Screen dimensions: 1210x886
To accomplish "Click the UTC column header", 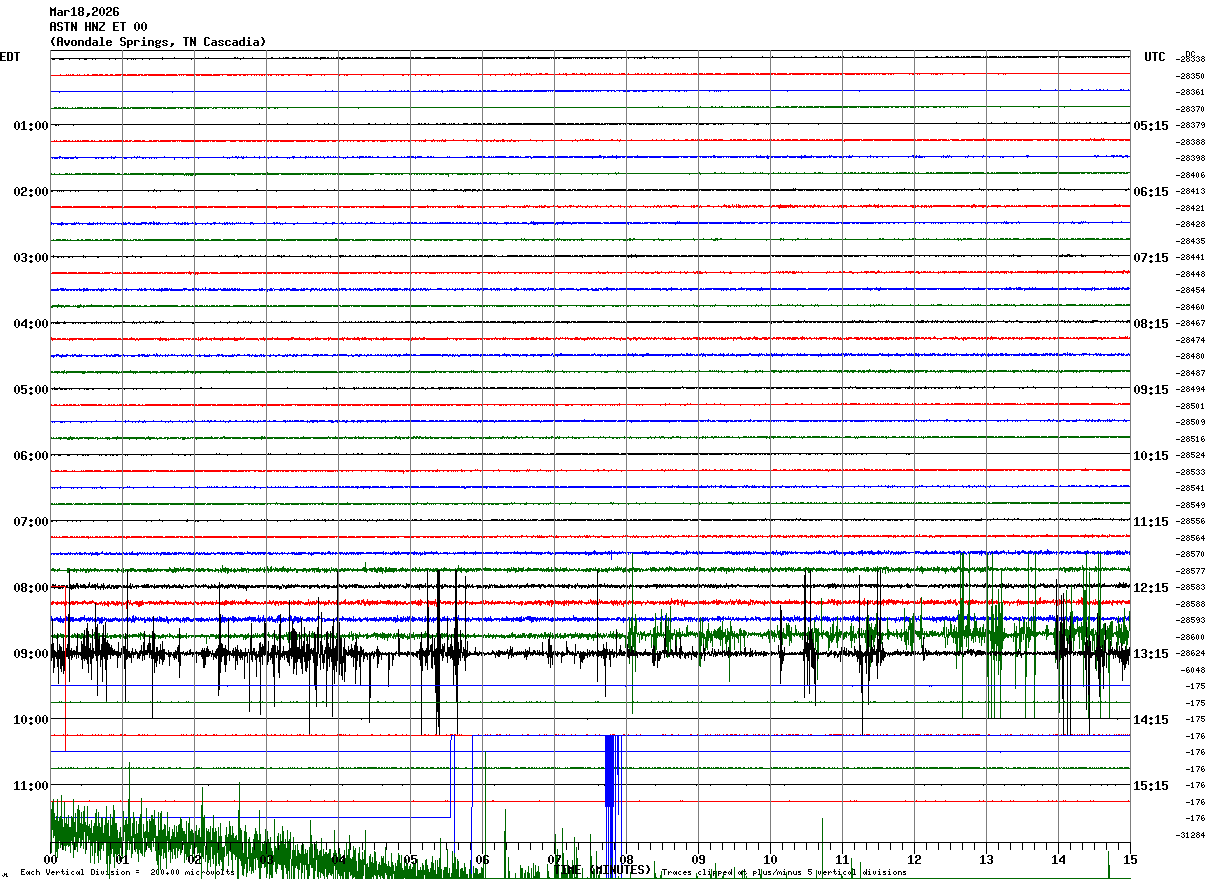I will pos(1155,57).
